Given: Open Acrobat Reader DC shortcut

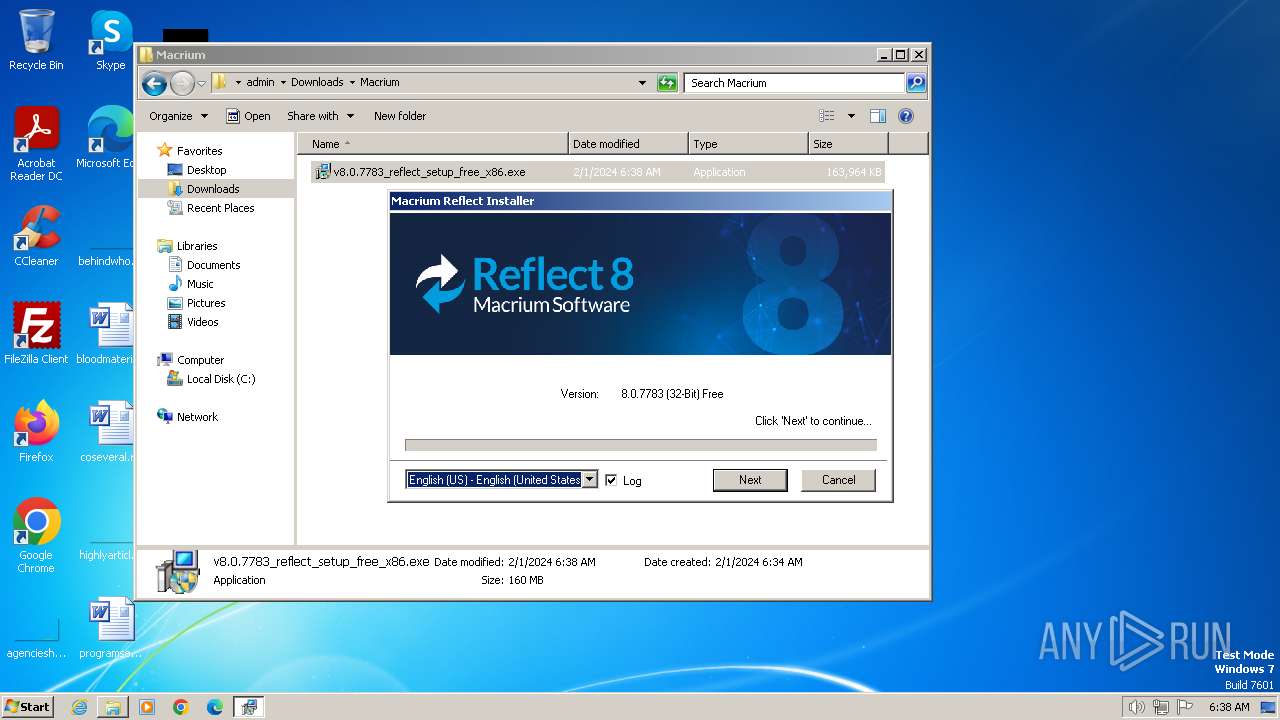Looking at the screenshot, I should click(36, 144).
